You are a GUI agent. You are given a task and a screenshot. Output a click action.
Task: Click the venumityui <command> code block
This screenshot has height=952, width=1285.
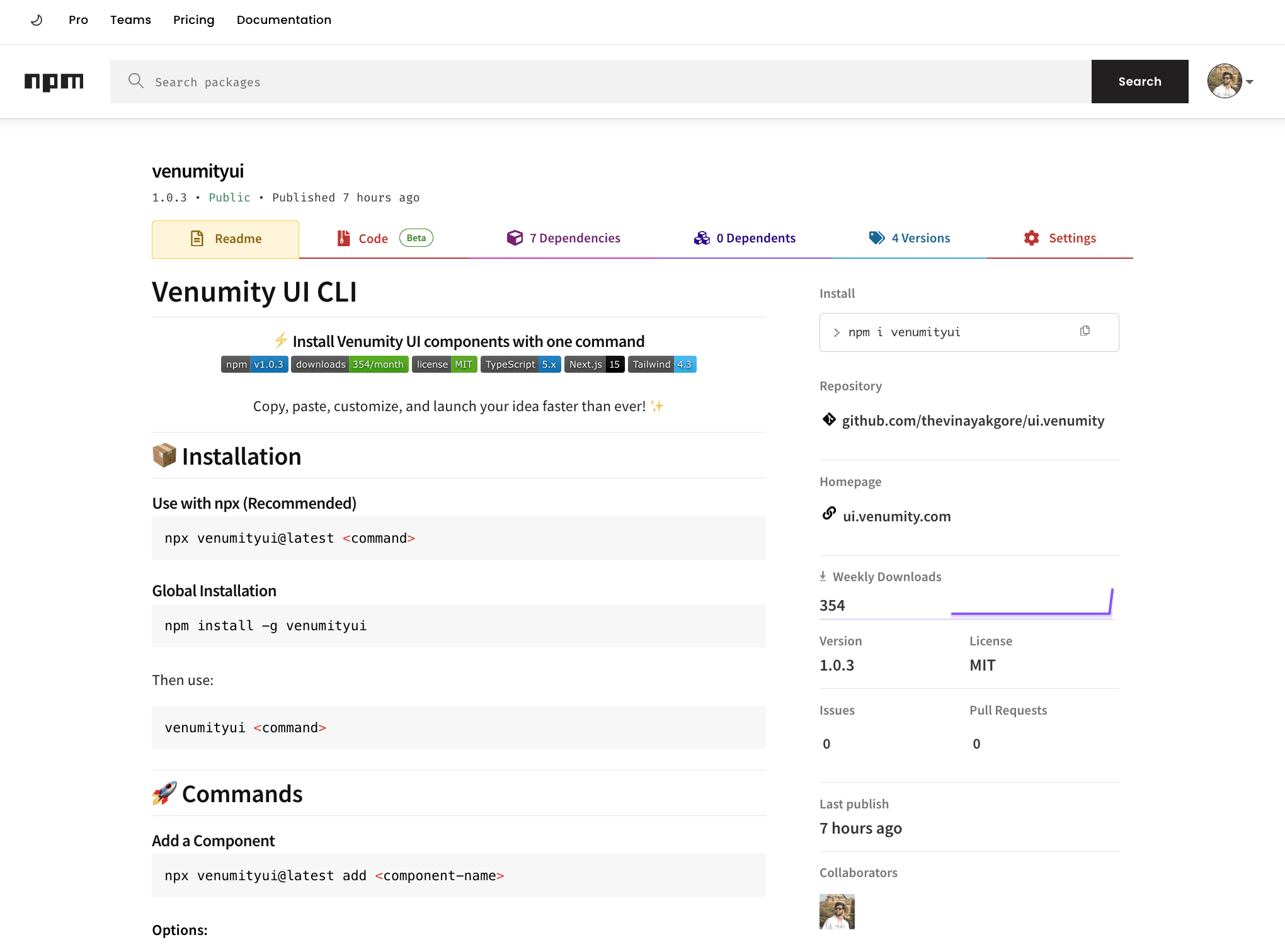(459, 728)
